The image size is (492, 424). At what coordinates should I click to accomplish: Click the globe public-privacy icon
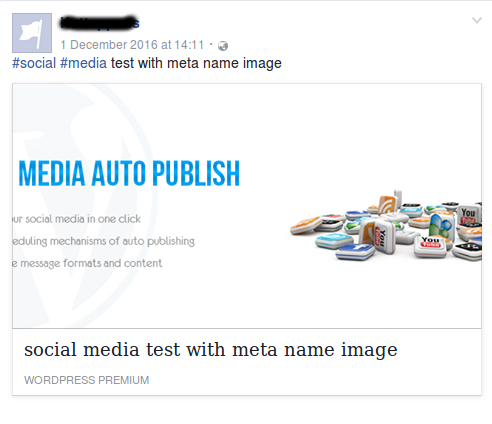click(223, 46)
